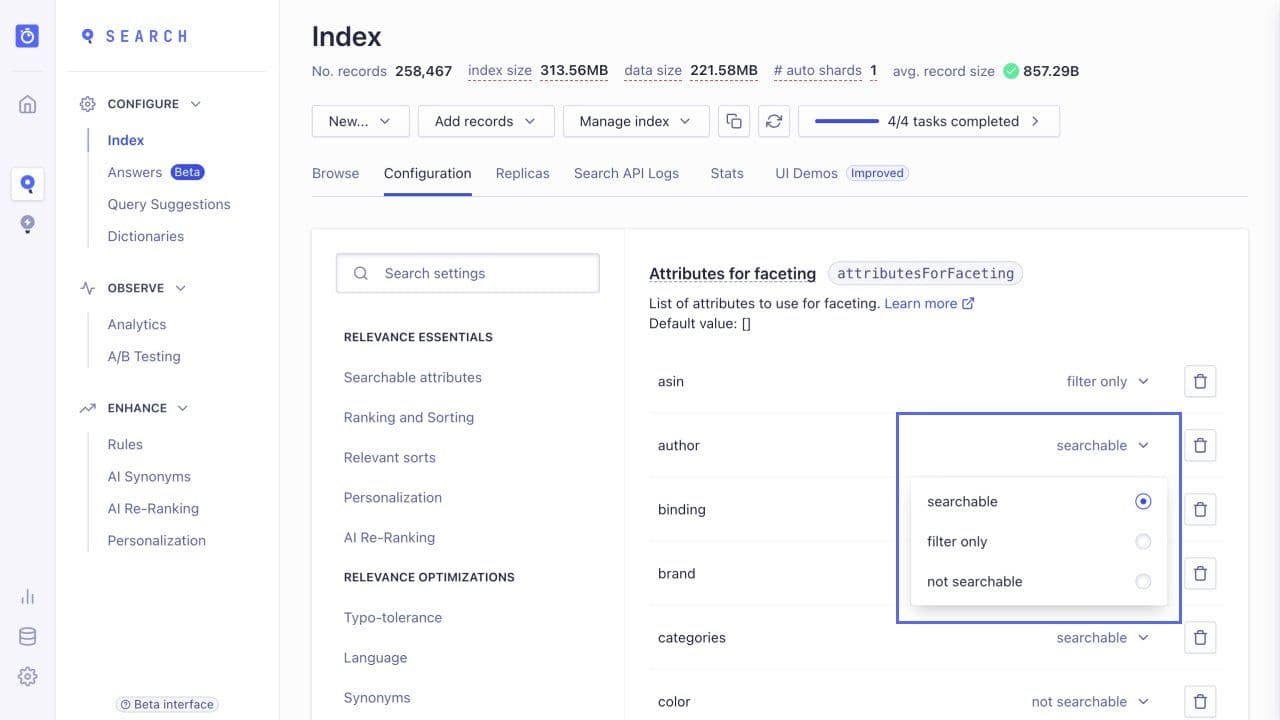Click the refresh index icon button
This screenshot has width=1280, height=720.
pyautogui.click(x=774, y=121)
